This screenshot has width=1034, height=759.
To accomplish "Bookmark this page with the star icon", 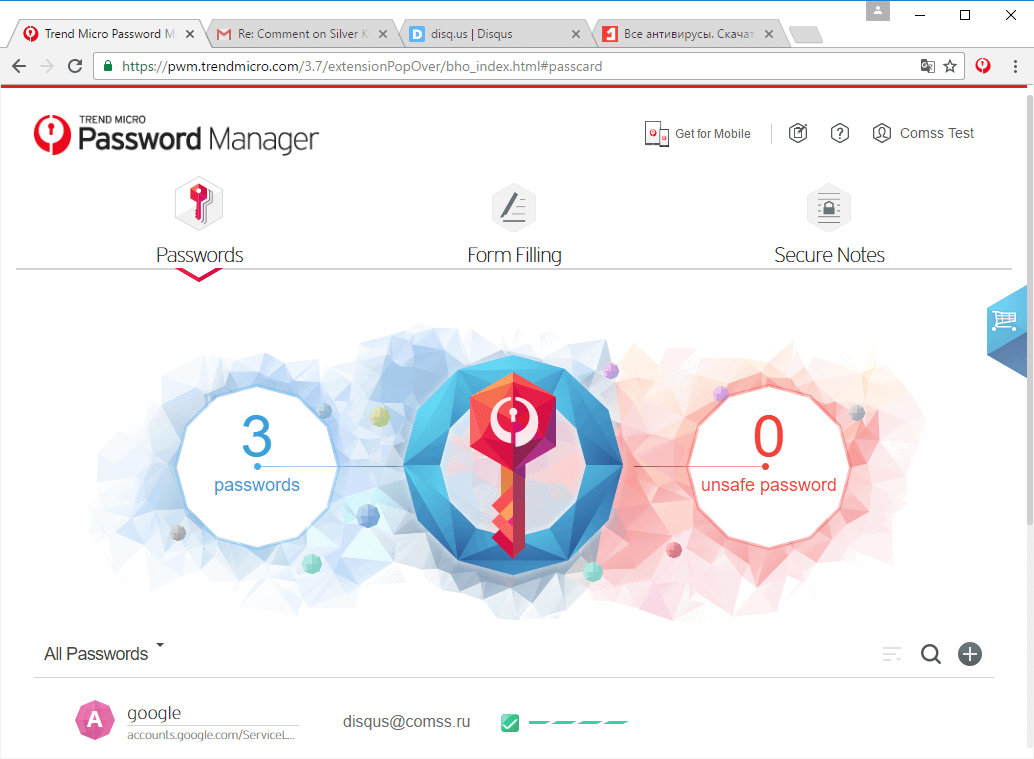I will coord(950,66).
